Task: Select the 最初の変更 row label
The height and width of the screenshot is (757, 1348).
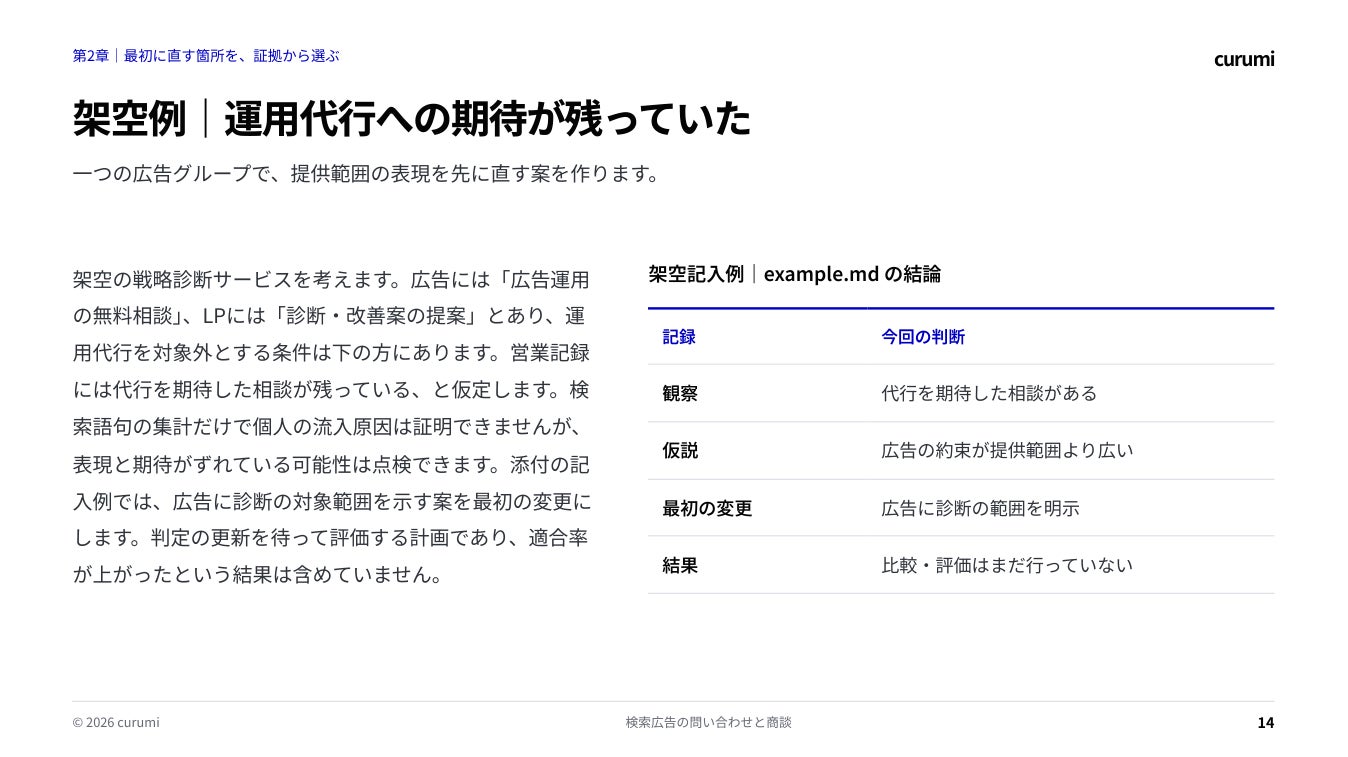Action: pos(707,508)
